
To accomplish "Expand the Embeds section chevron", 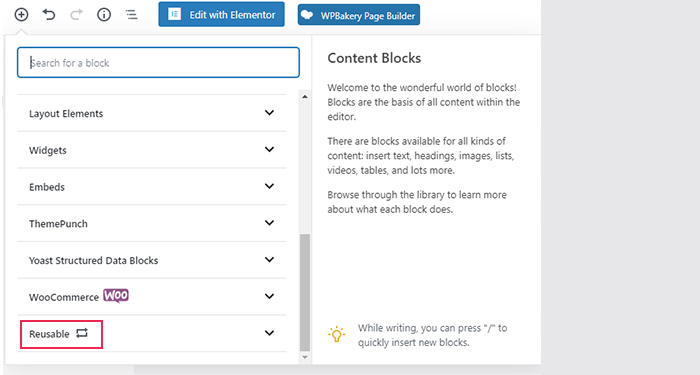I will click(269, 186).
